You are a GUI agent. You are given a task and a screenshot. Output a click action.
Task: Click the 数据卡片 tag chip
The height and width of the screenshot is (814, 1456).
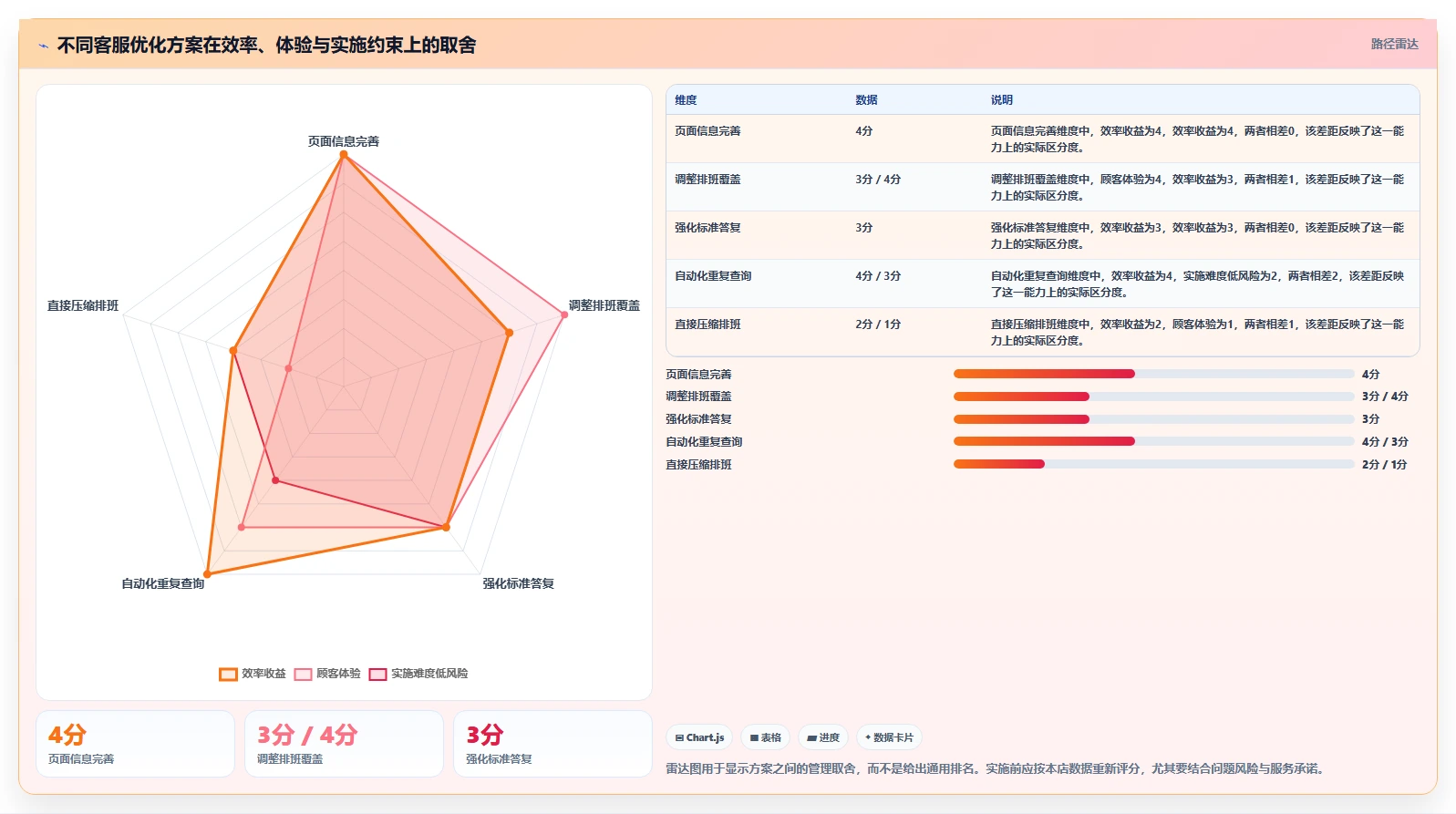(889, 737)
